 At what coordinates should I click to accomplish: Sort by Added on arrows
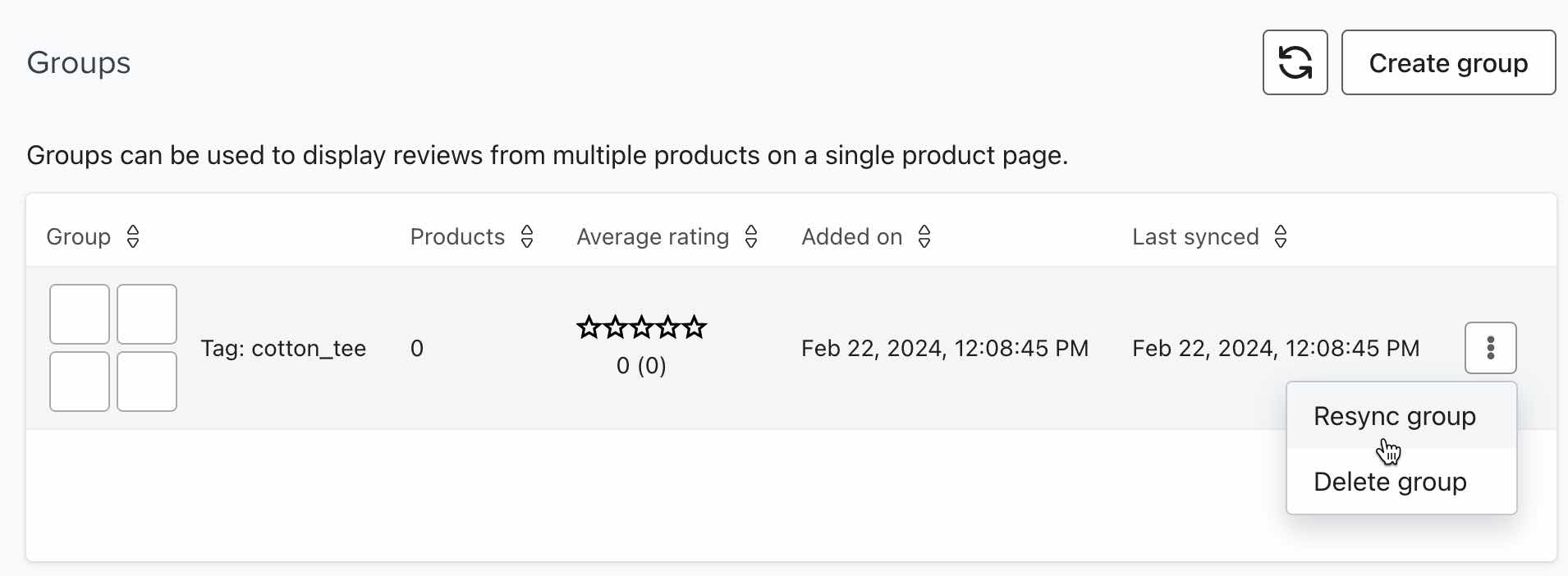[924, 237]
